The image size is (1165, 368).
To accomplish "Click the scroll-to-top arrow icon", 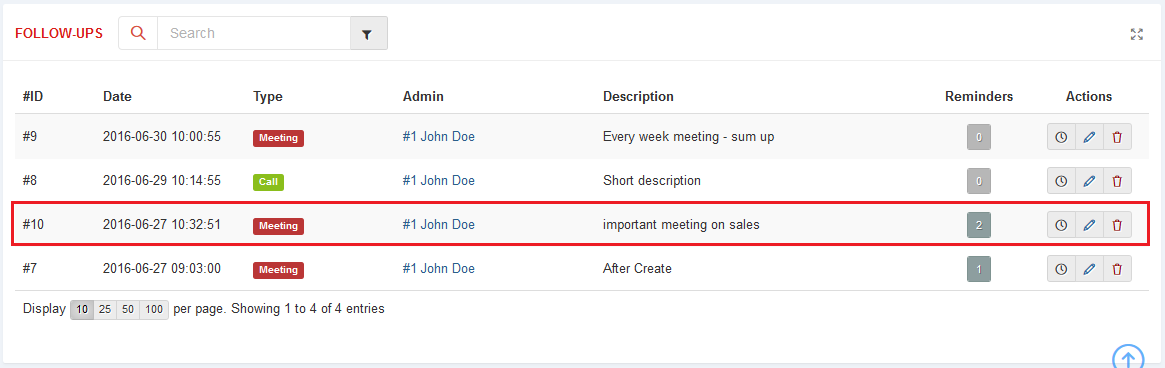I will click(1128, 358).
